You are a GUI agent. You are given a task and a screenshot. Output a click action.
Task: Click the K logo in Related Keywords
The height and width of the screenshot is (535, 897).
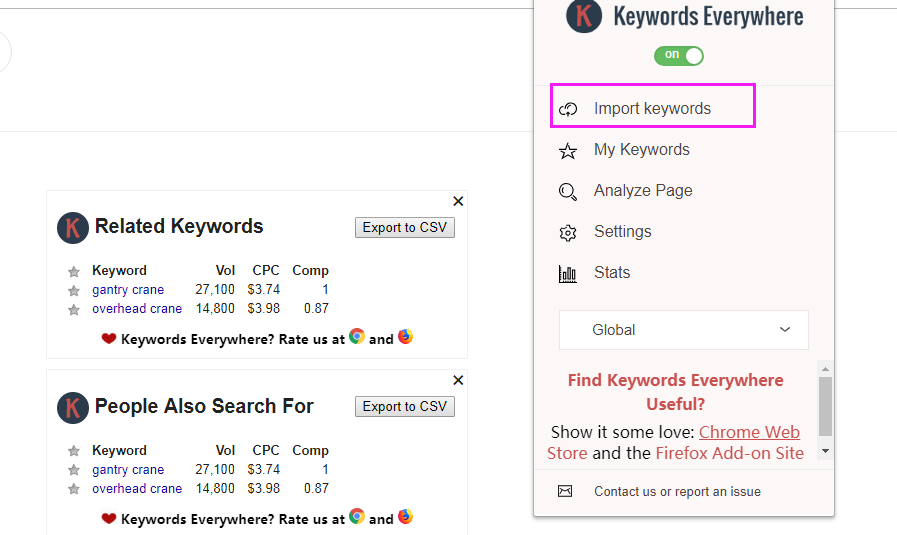73,228
